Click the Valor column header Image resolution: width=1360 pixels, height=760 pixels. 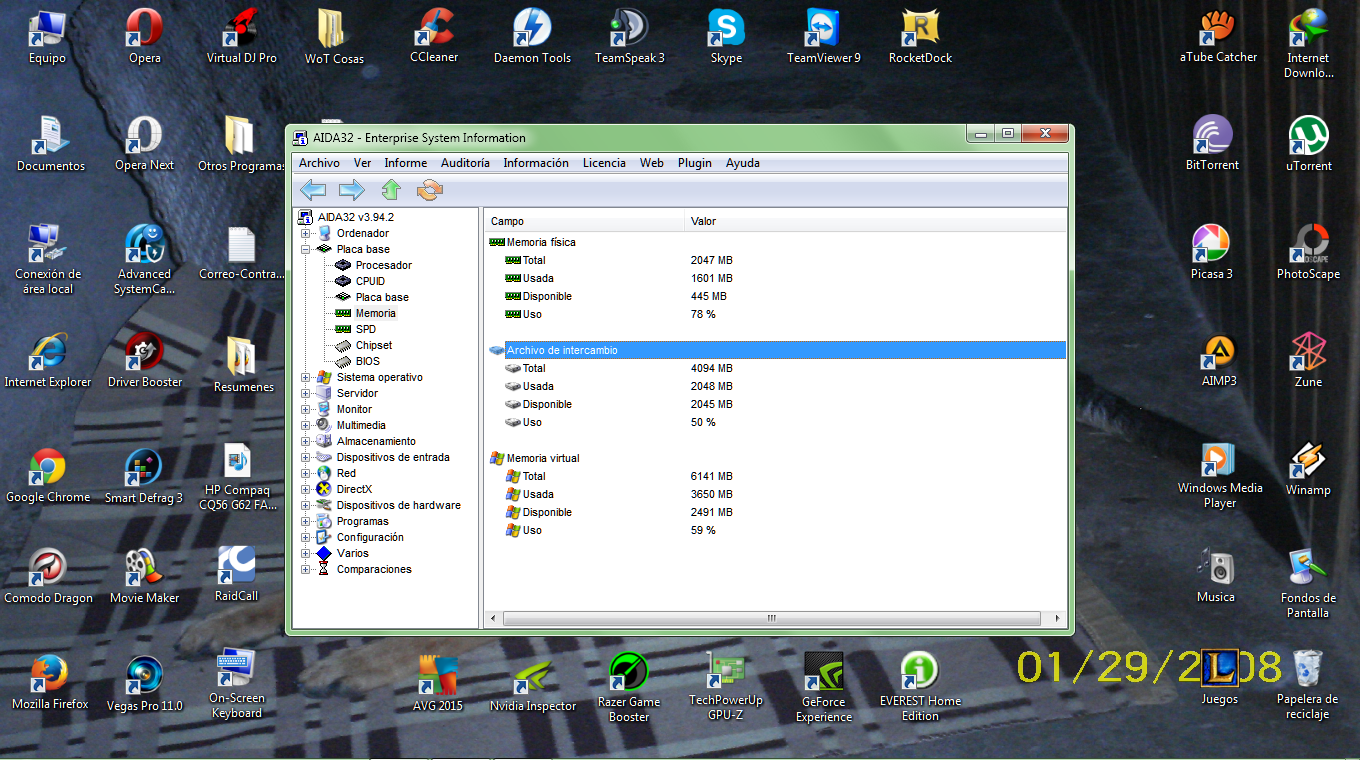(x=703, y=221)
